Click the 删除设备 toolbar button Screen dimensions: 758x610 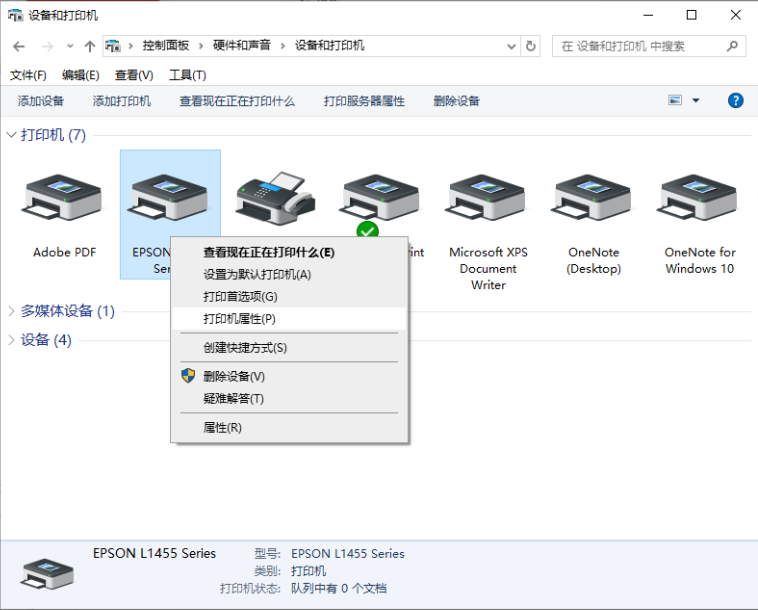456,101
